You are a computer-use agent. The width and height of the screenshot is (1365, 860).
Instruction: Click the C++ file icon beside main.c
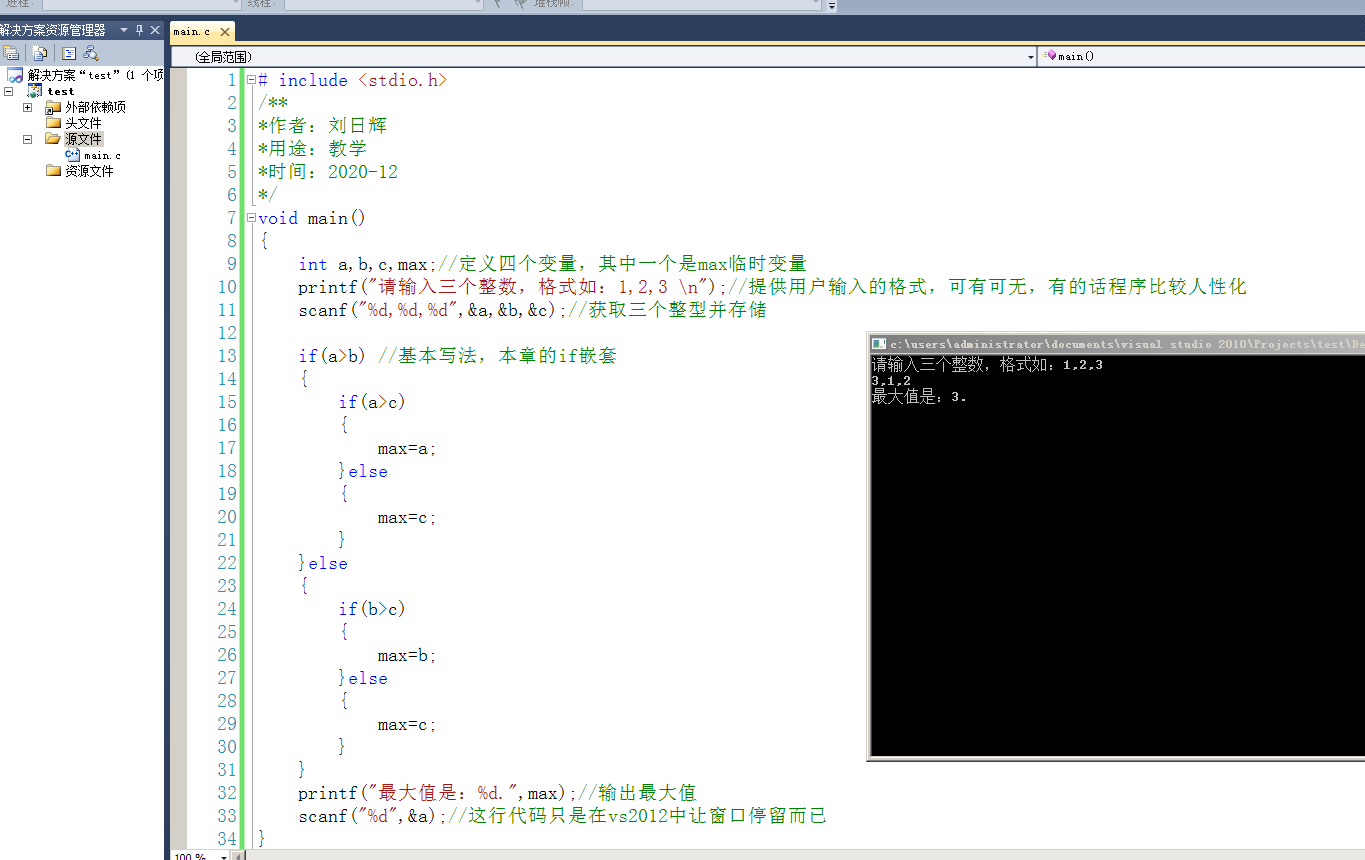coord(72,155)
